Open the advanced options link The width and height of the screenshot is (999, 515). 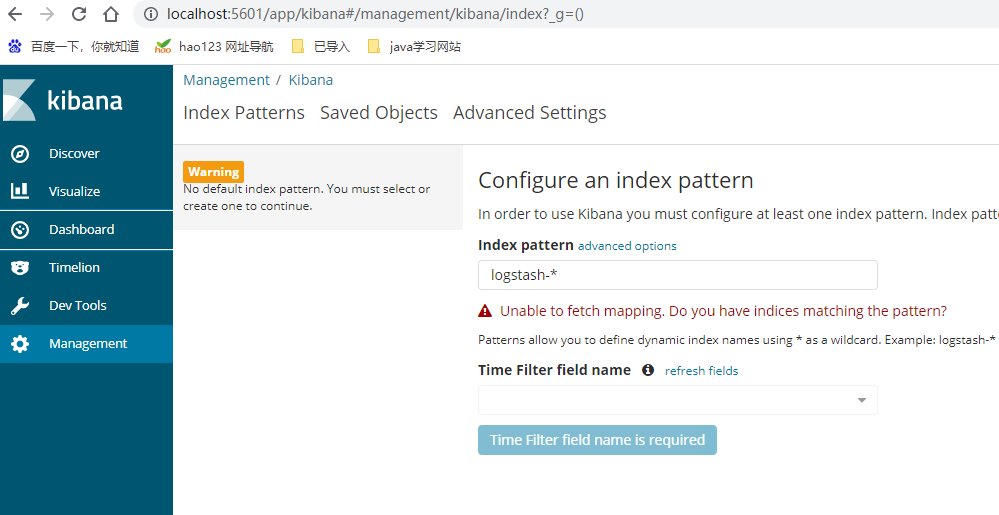click(x=627, y=245)
